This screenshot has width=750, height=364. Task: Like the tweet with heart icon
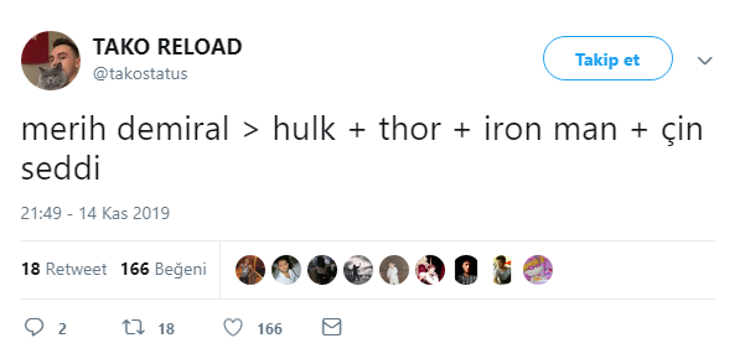[233, 328]
